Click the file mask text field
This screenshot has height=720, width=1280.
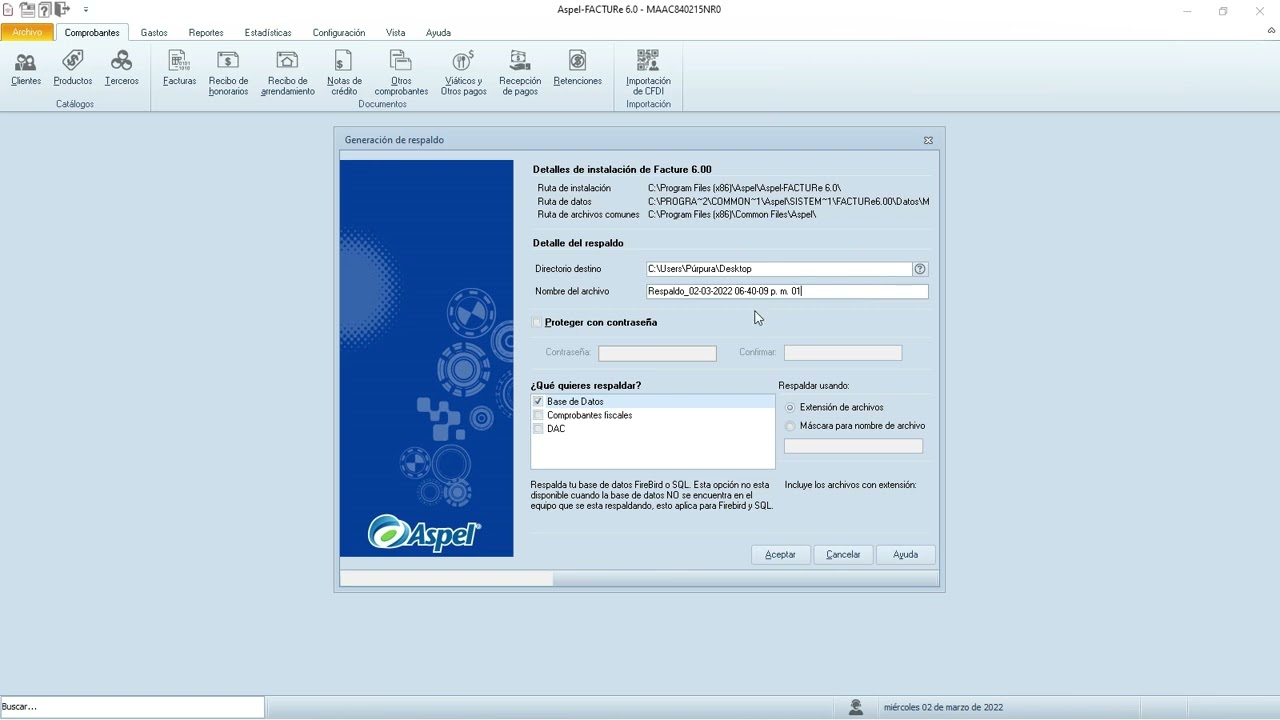coord(853,446)
